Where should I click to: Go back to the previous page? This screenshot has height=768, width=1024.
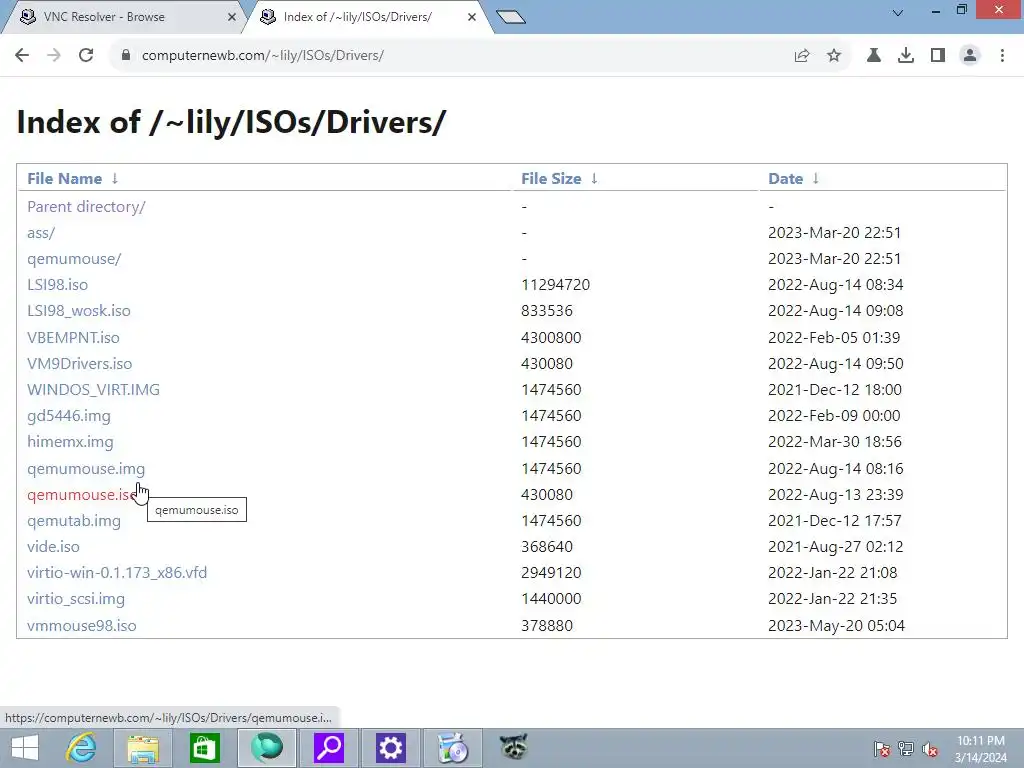click(22, 56)
